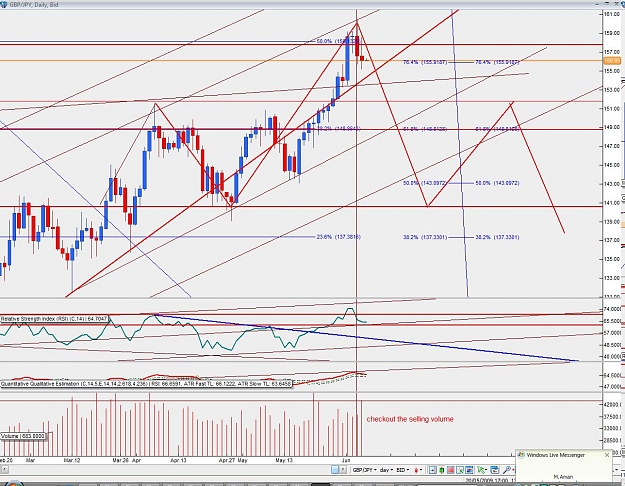Click the Windows Start button

(x=12, y=483)
